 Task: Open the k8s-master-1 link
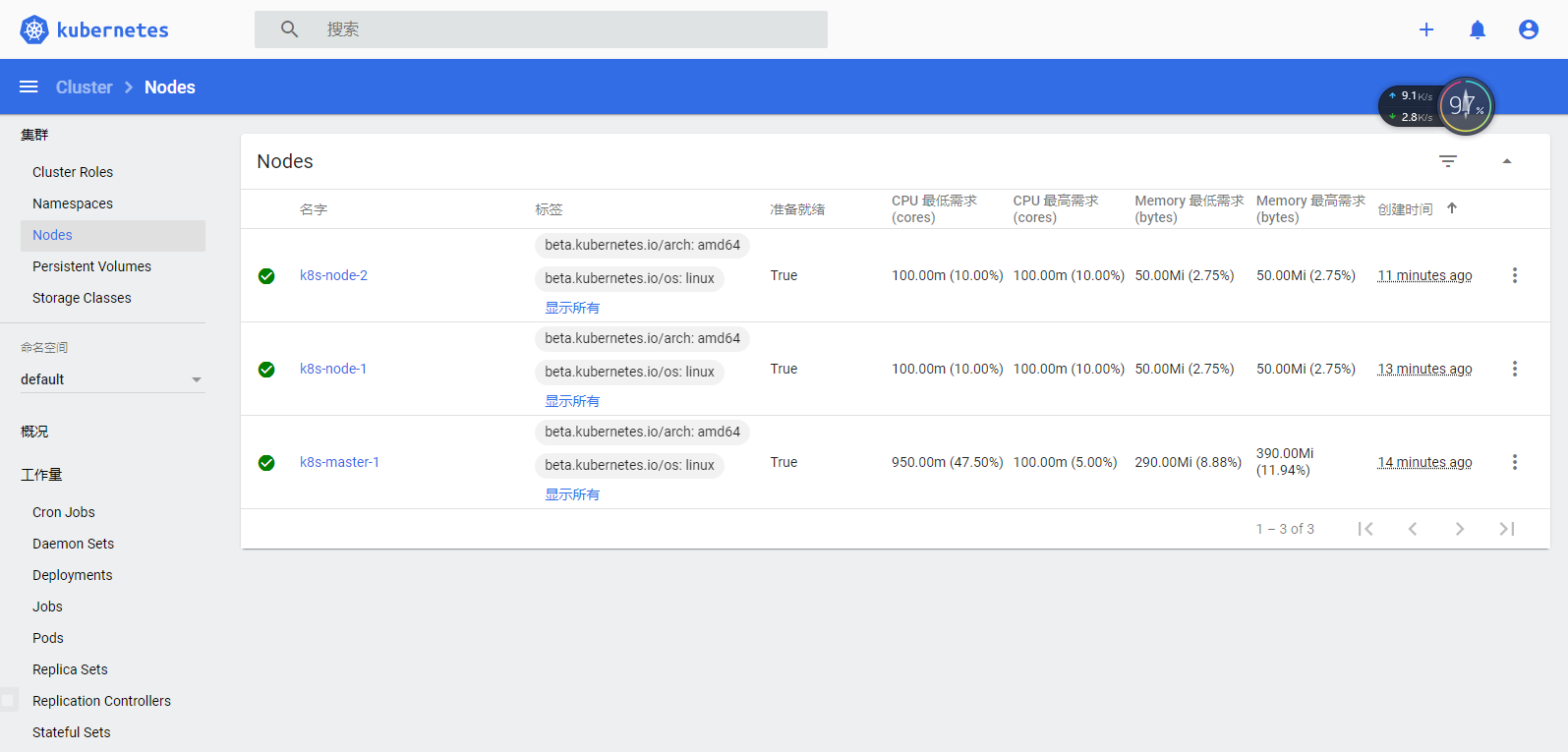pyautogui.click(x=339, y=462)
